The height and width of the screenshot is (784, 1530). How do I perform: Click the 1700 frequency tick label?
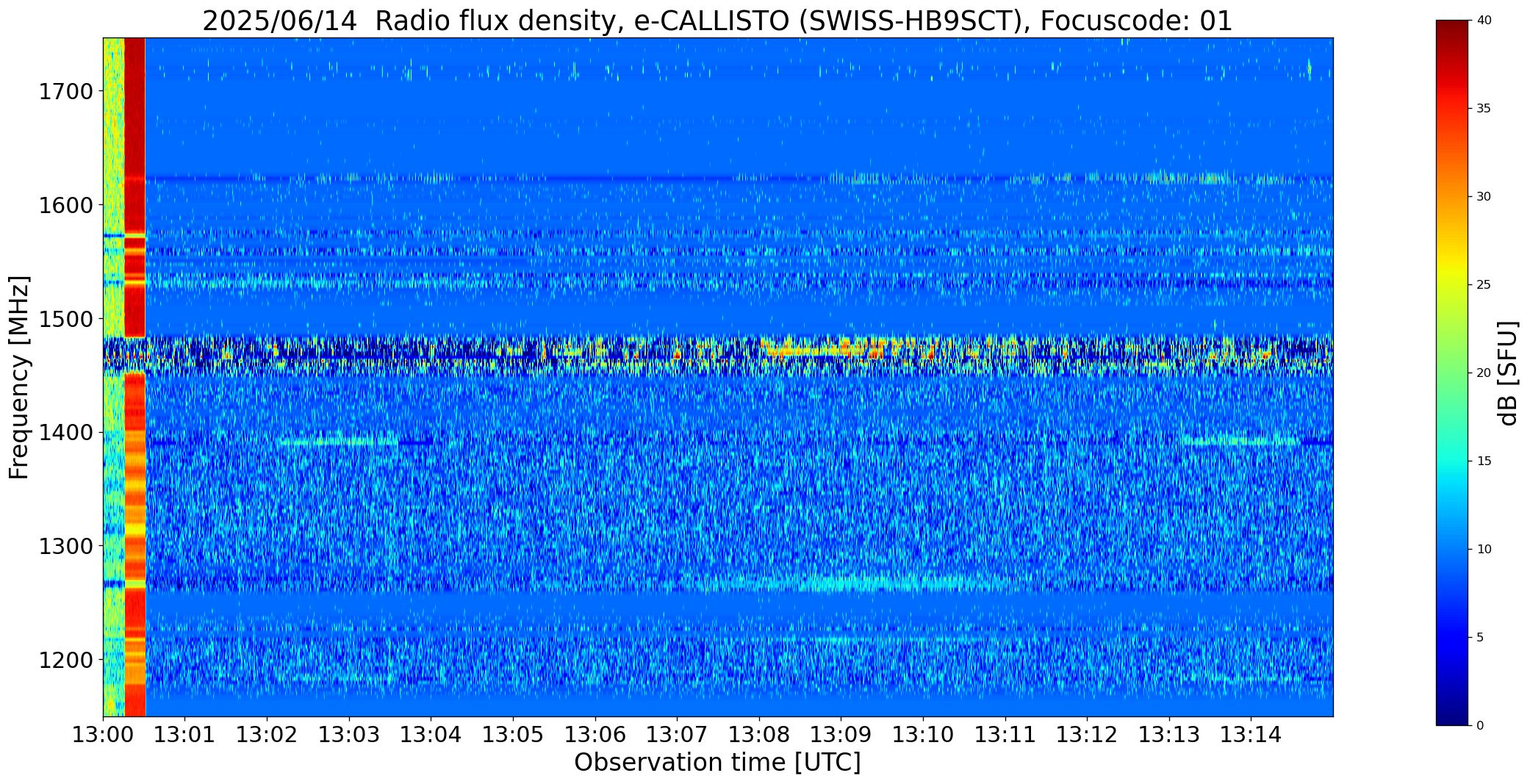(66, 92)
